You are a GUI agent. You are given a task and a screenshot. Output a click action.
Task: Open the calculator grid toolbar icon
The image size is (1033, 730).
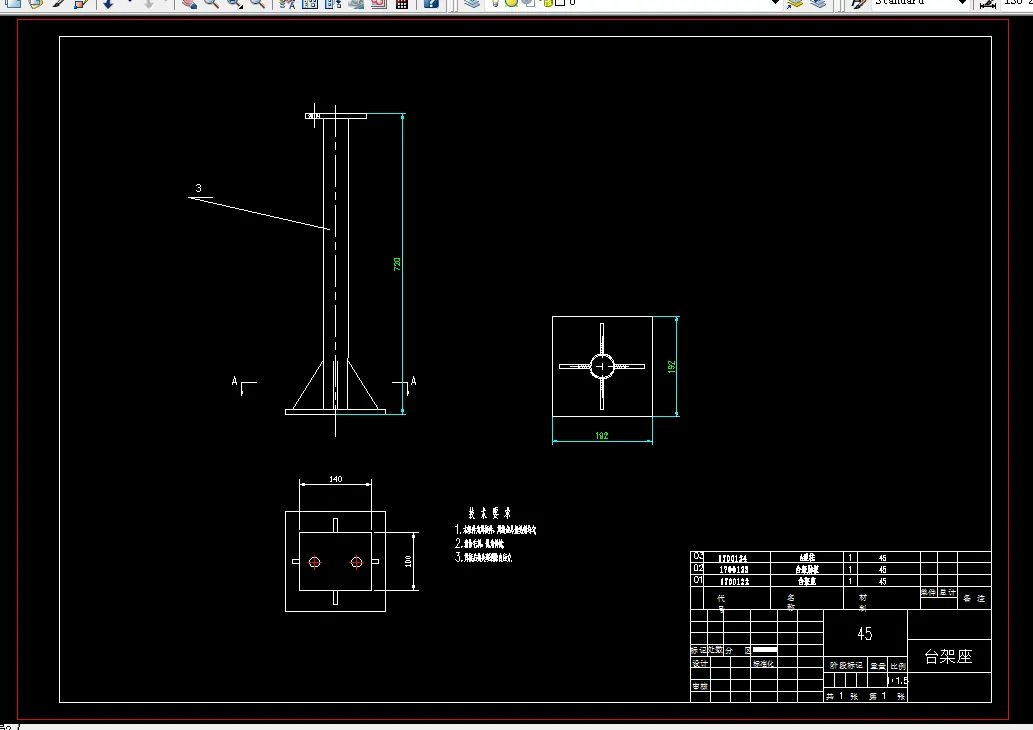(401, 3)
